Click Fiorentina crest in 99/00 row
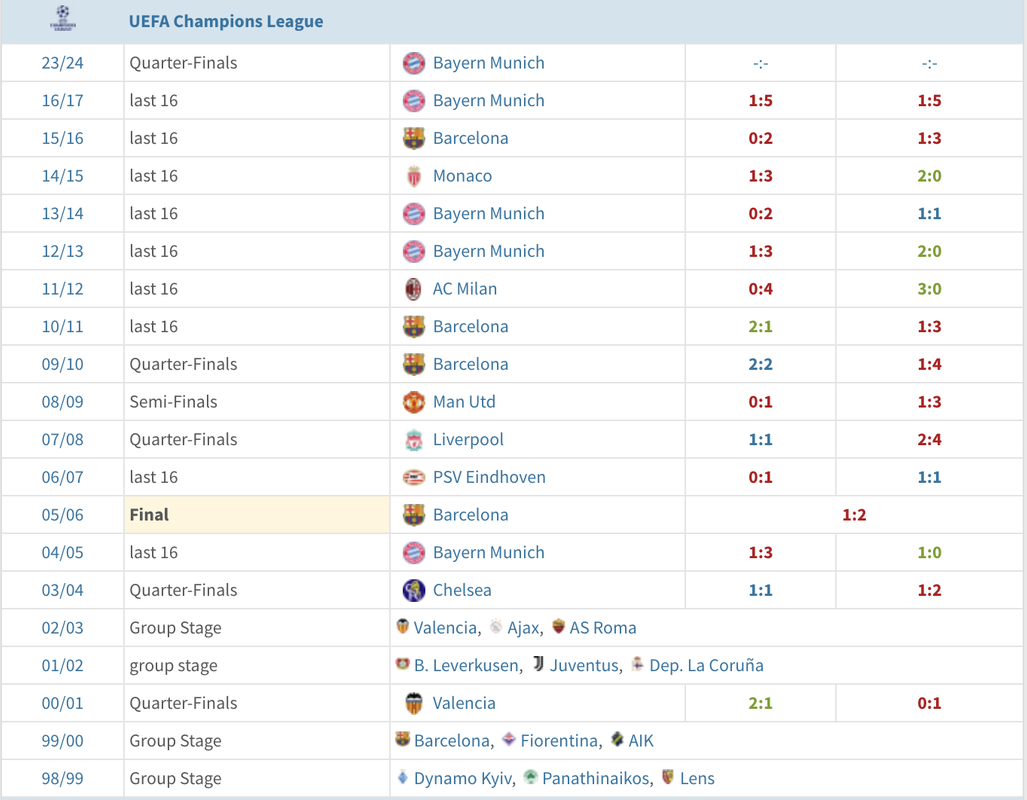 coord(509,740)
